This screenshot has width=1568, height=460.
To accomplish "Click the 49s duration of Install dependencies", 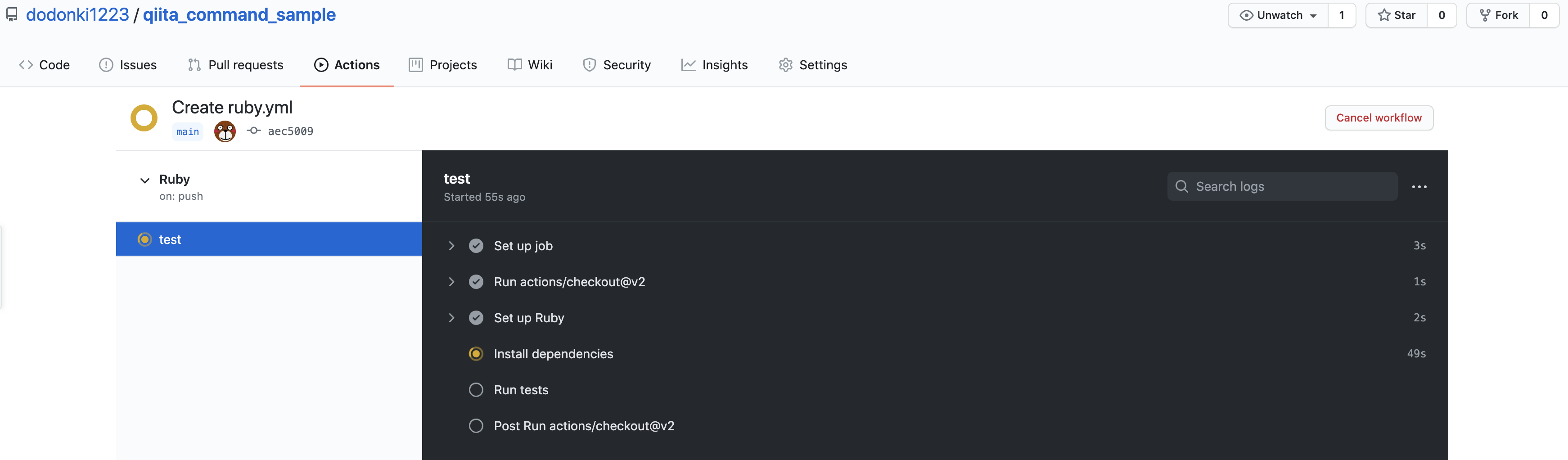I will [x=1416, y=353].
